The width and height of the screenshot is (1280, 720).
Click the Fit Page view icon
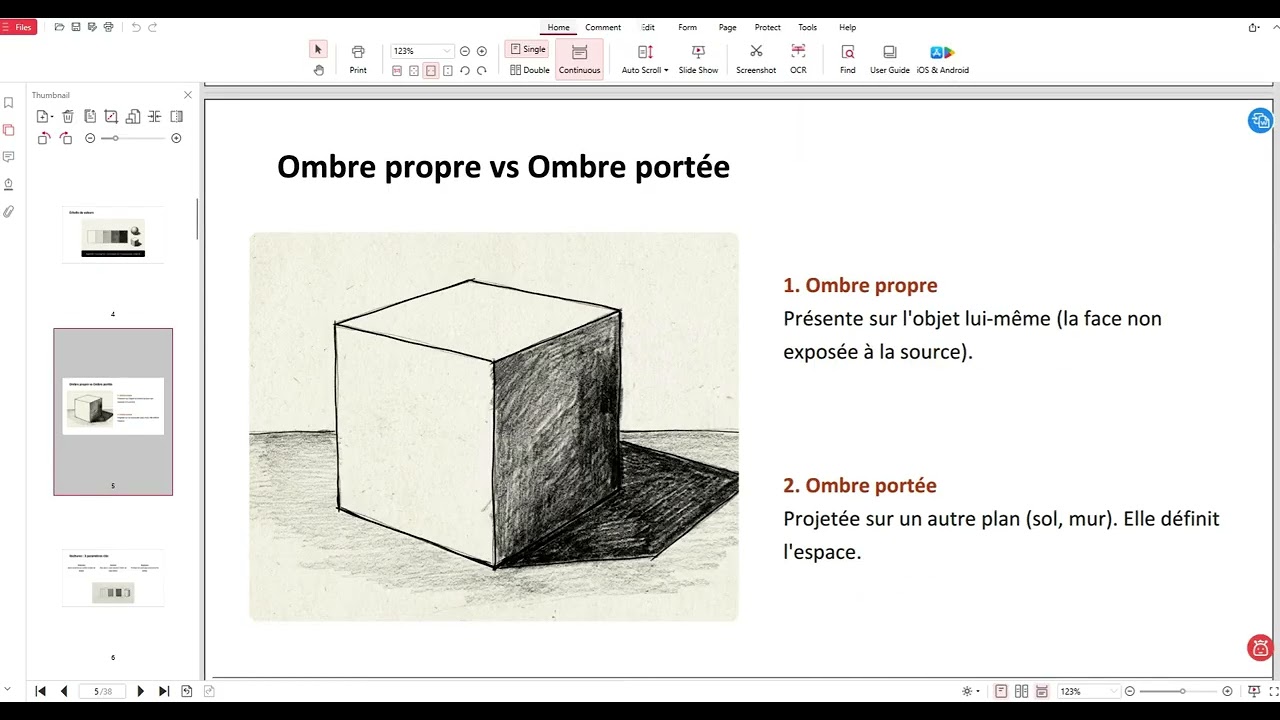pos(414,71)
